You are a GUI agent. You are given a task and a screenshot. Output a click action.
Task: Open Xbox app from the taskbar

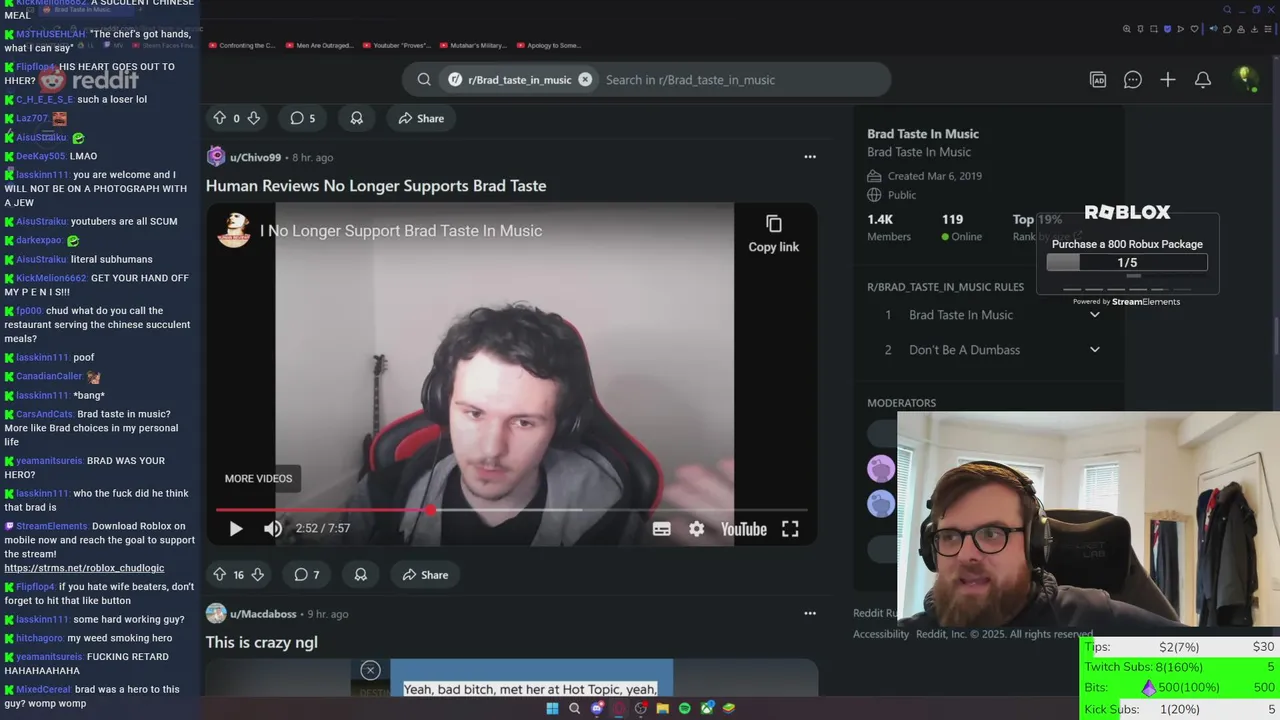point(707,708)
